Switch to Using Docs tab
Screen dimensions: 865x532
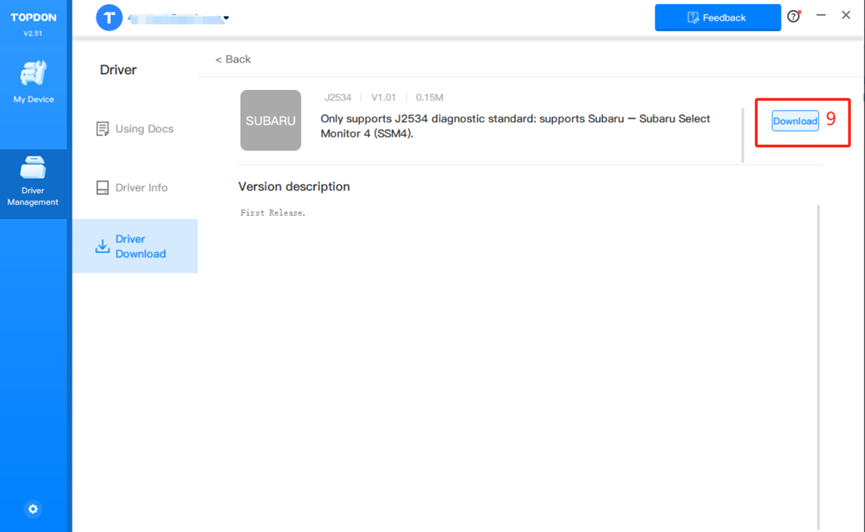point(135,129)
